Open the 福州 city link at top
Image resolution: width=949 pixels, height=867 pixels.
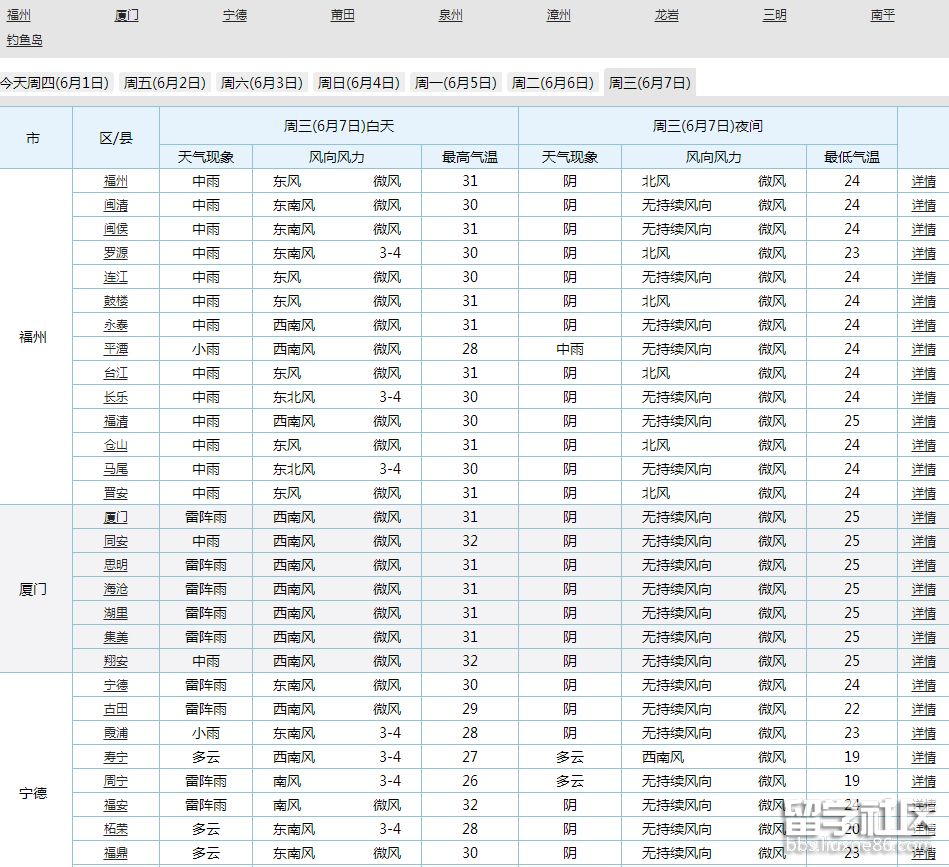click(18, 14)
